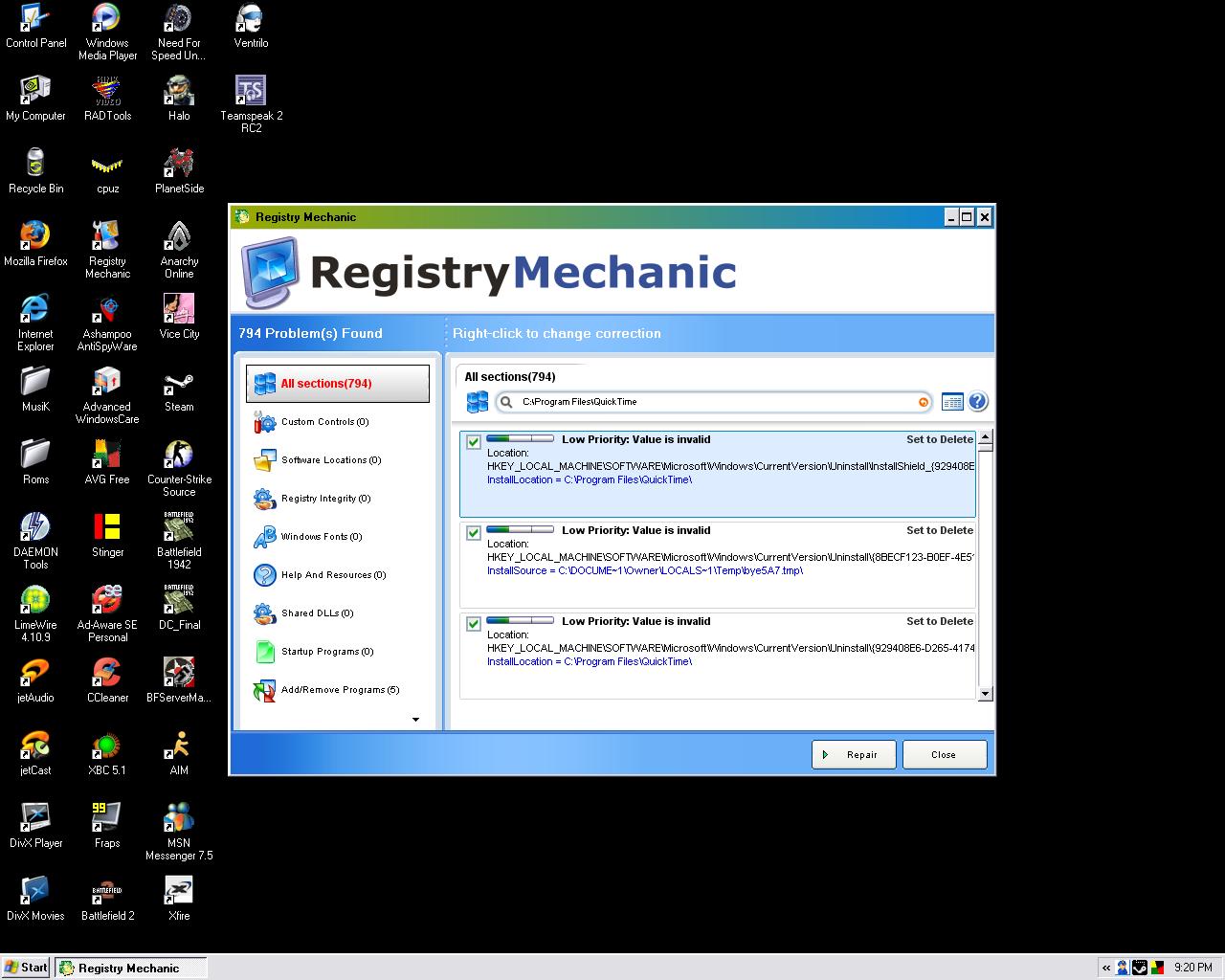Select All sections(794) in the sidebar

point(338,384)
